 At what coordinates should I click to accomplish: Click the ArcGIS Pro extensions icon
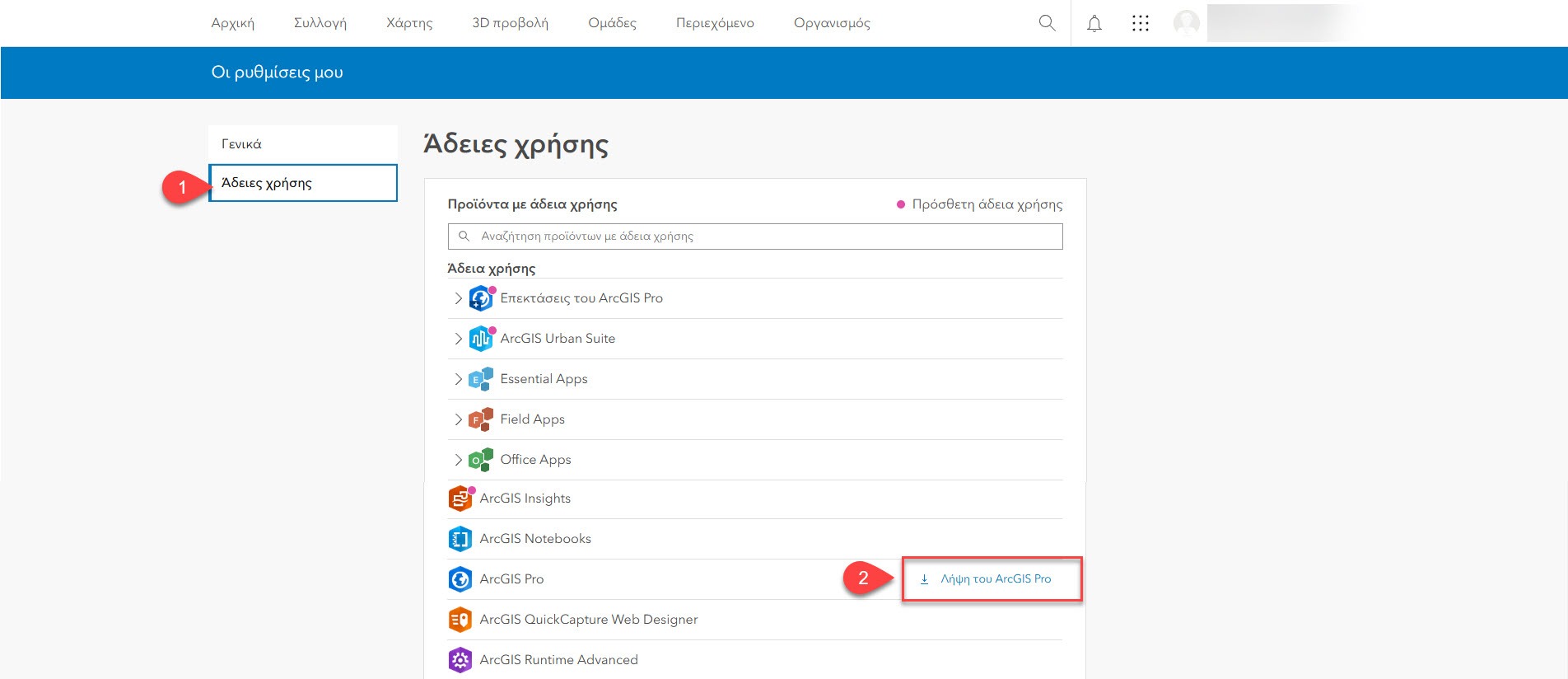tap(482, 297)
